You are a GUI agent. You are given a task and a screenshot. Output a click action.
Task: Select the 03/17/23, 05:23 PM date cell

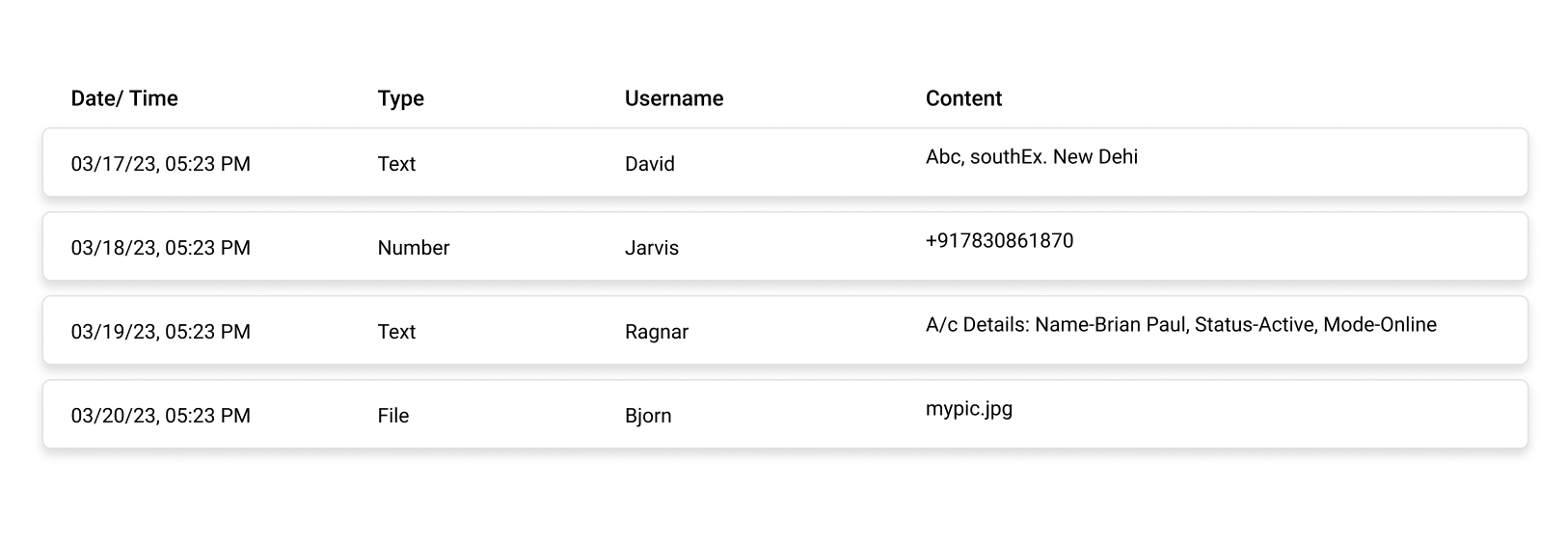tap(161, 164)
